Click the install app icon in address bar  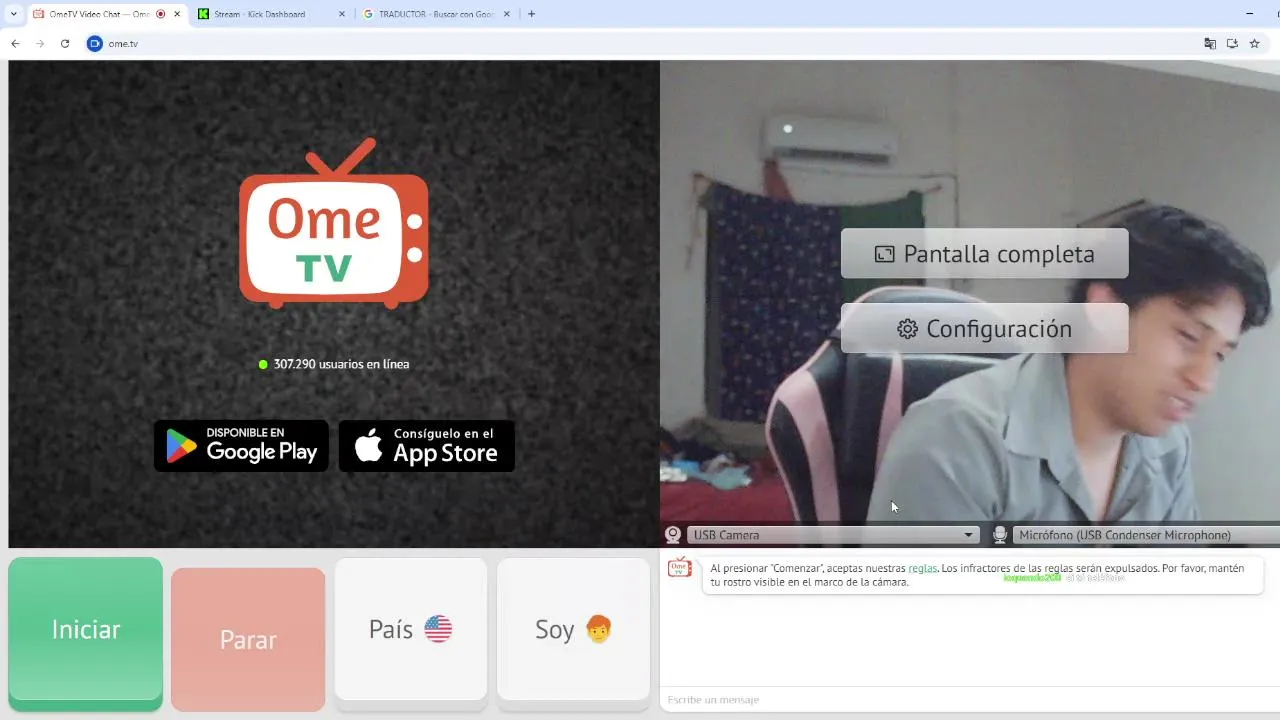[x=1232, y=44]
